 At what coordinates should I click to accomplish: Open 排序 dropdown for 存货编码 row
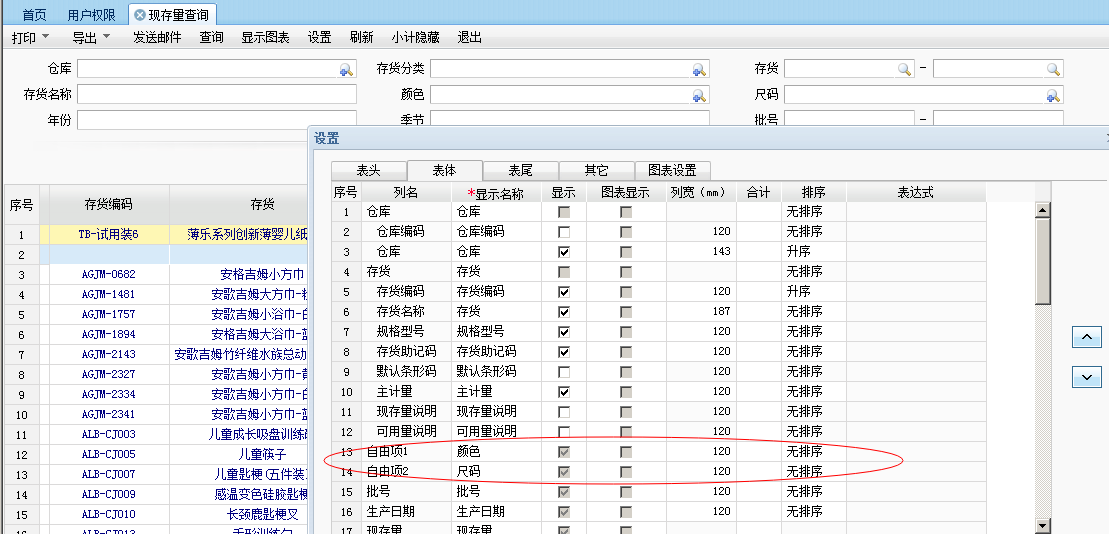click(814, 292)
